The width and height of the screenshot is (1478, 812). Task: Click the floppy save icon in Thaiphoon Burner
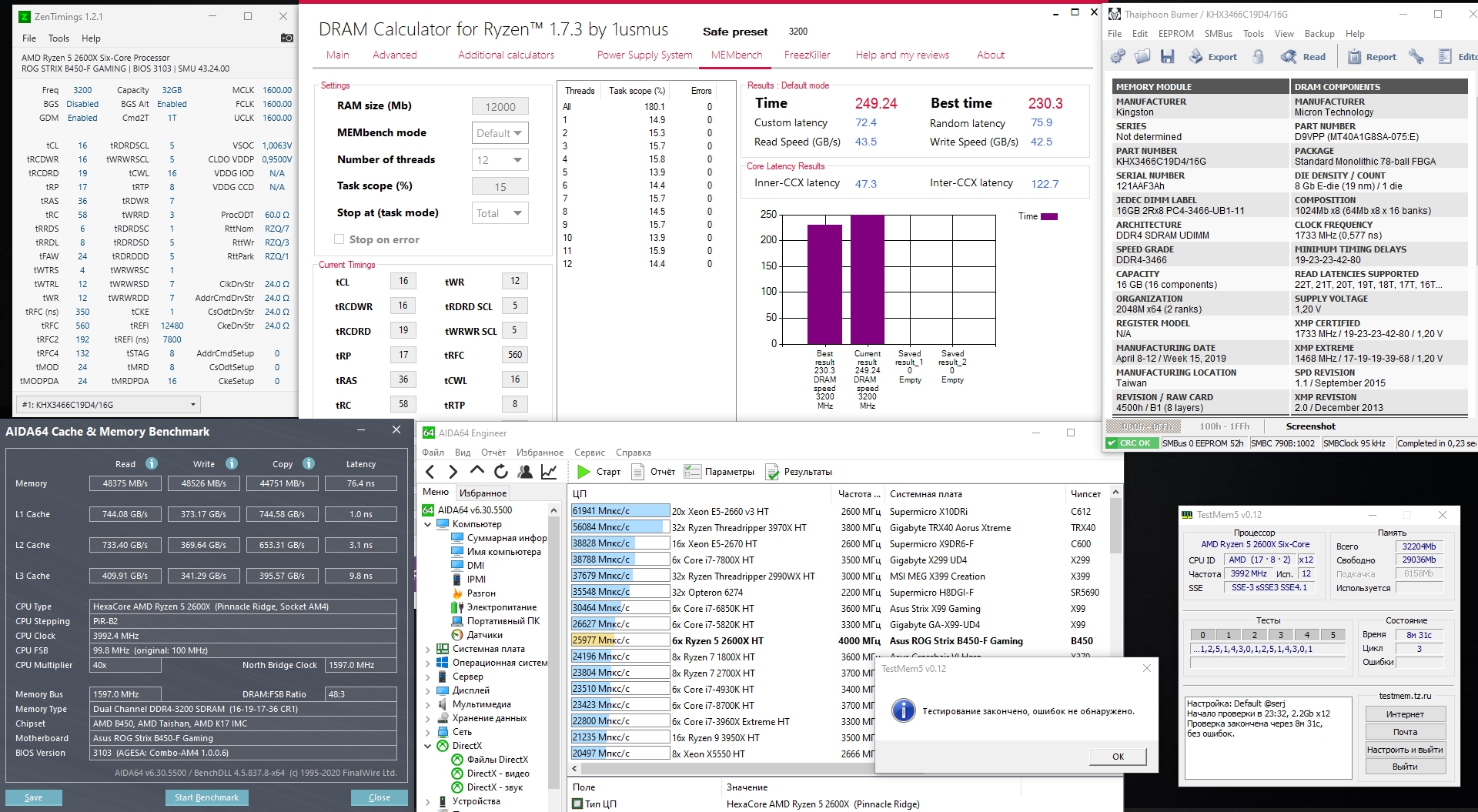1167,56
